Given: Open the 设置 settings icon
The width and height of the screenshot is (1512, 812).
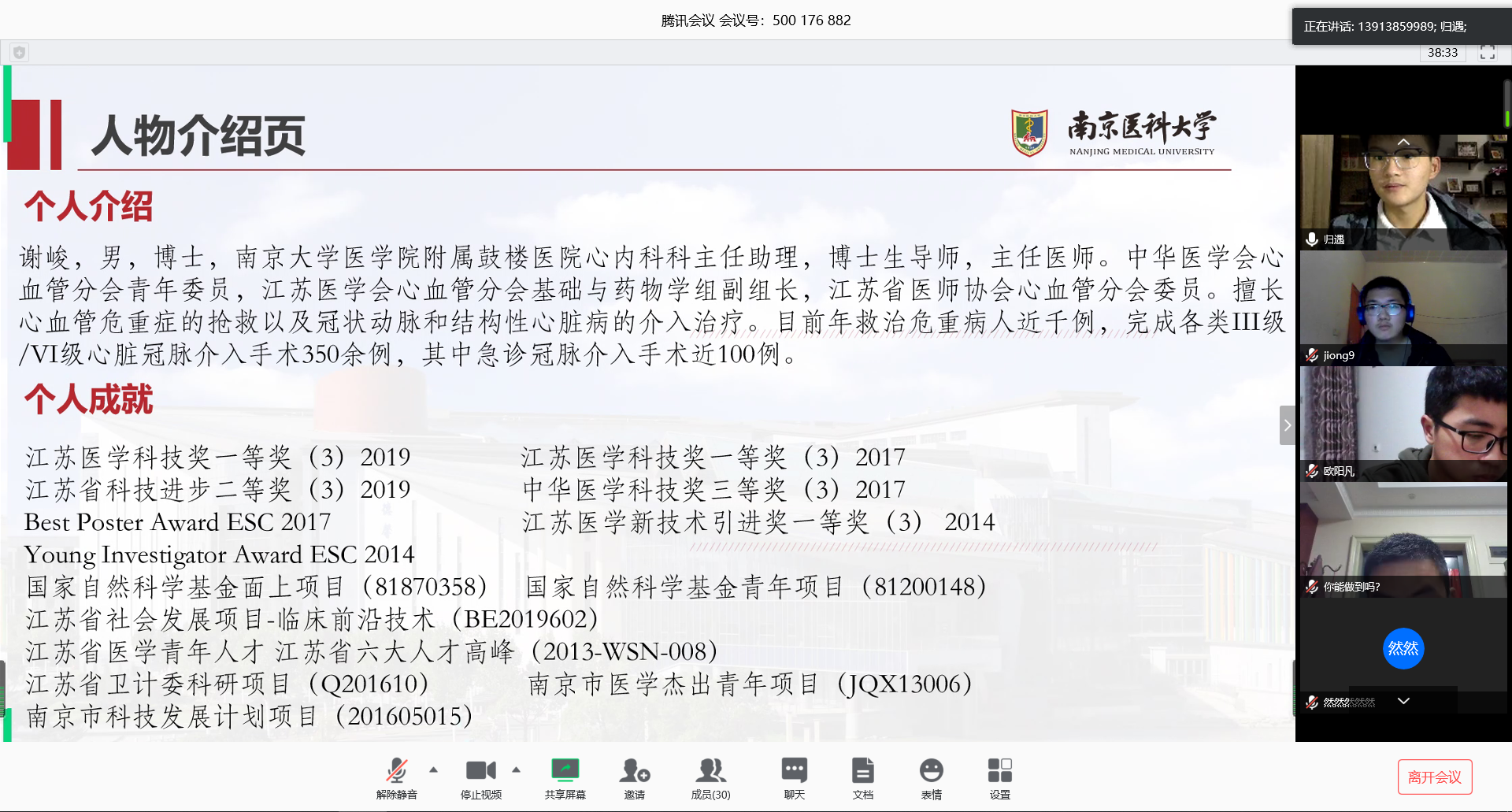Looking at the screenshot, I should [999, 777].
